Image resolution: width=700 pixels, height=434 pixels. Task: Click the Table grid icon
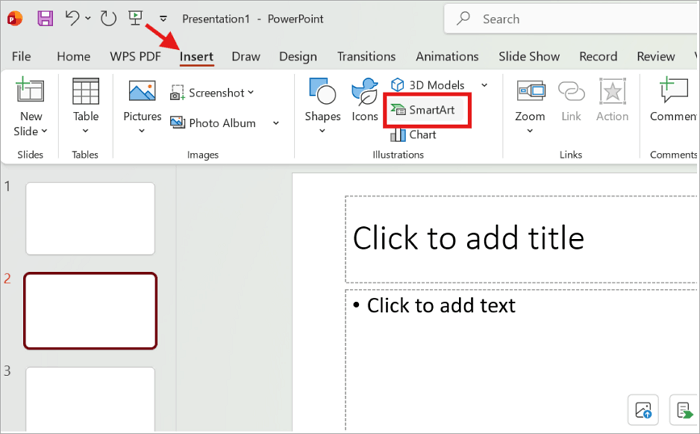tap(85, 91)
